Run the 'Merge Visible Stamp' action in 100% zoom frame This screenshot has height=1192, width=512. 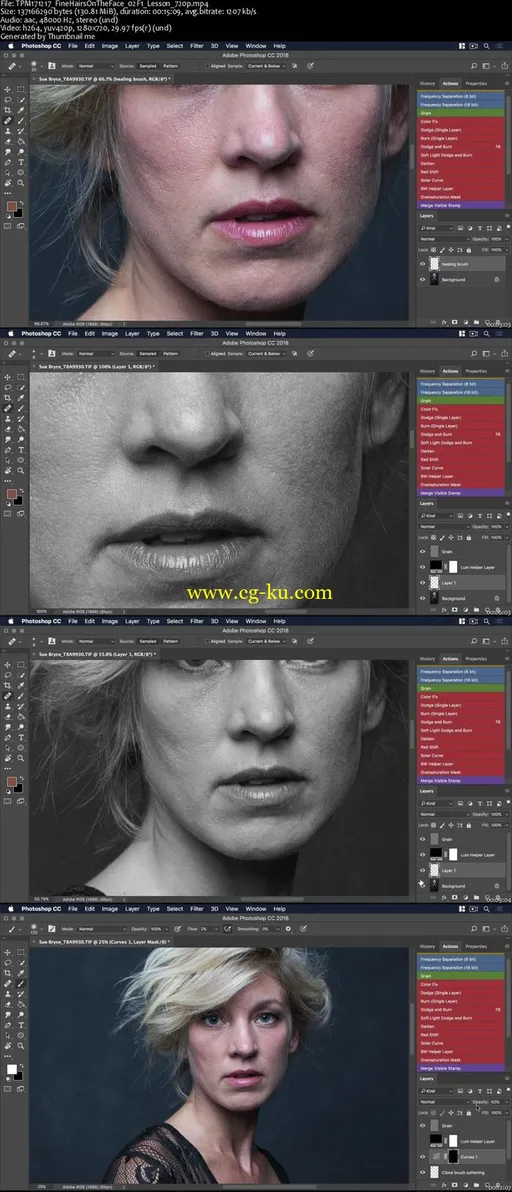[460, 493]
